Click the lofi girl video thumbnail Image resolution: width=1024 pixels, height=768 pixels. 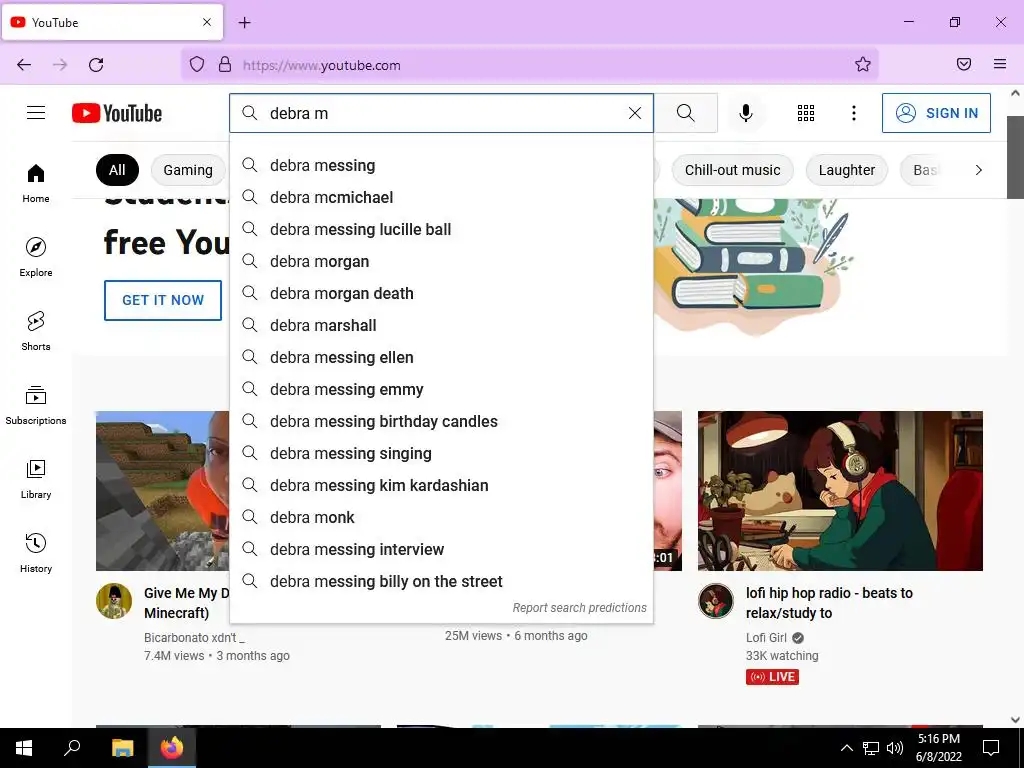click(x=840, y=490)
